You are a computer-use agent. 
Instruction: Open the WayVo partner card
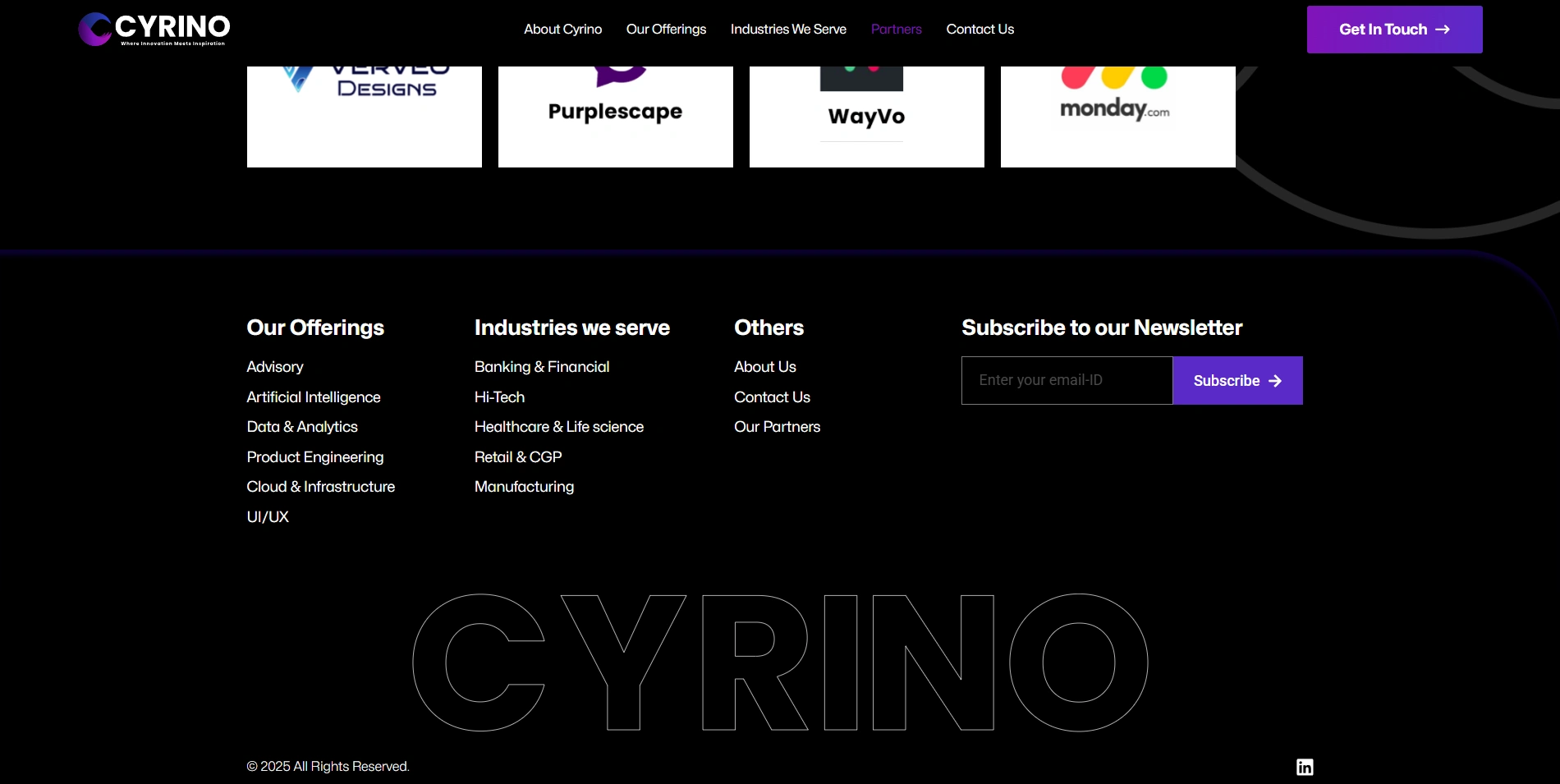point(867,117)
